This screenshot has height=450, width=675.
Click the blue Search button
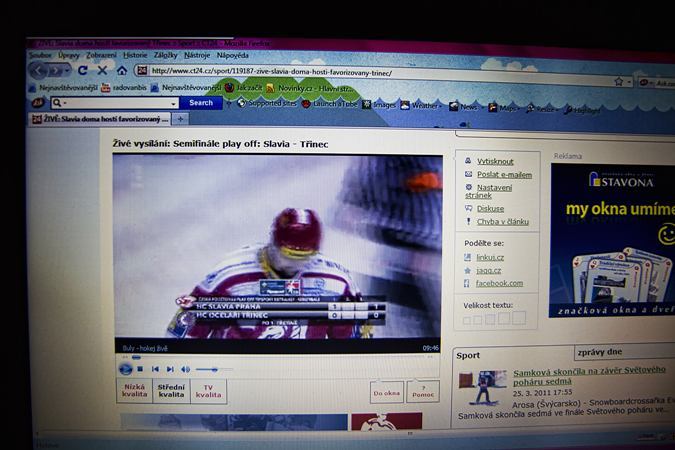[201, 103]
